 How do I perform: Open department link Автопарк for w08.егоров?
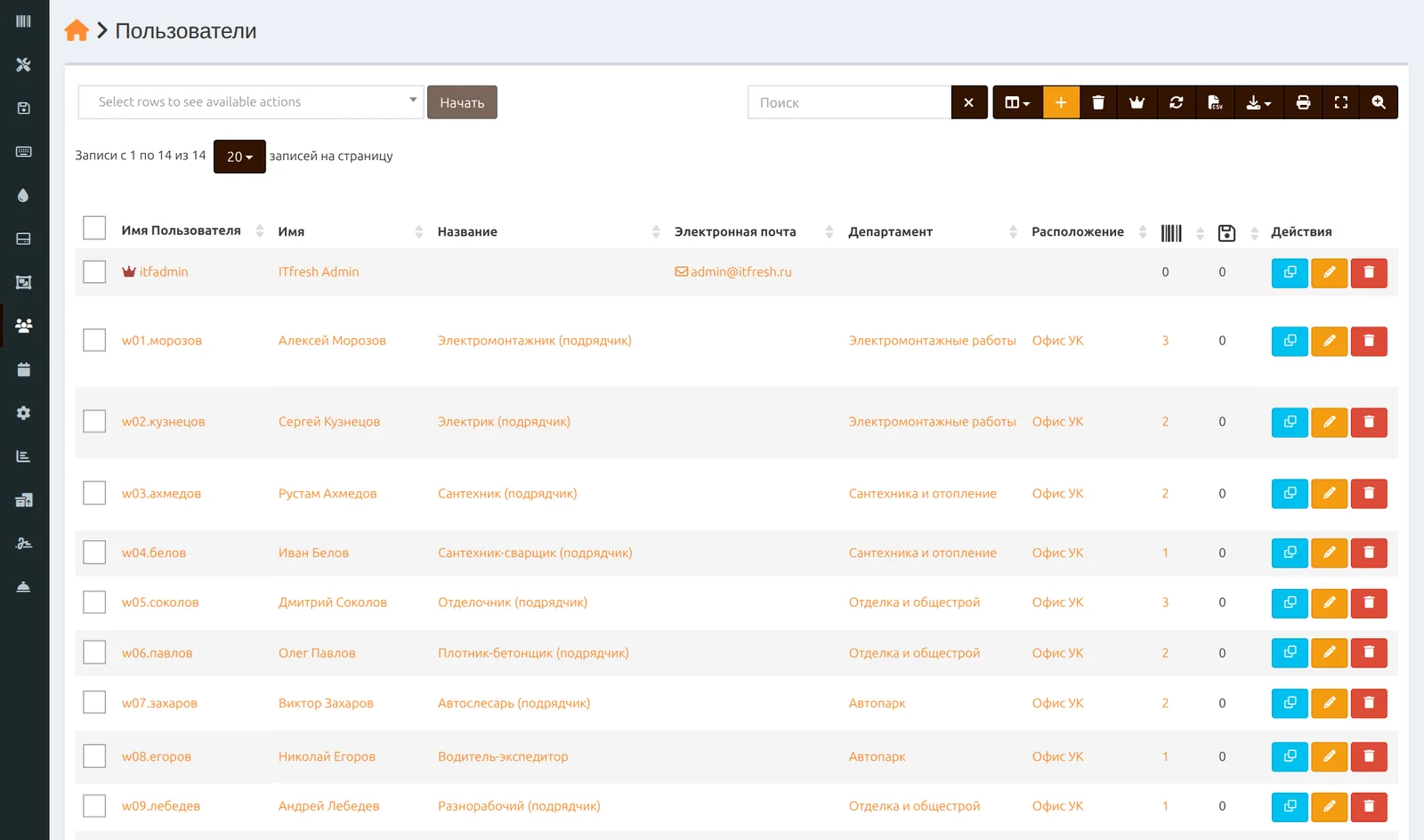point(877,756)
